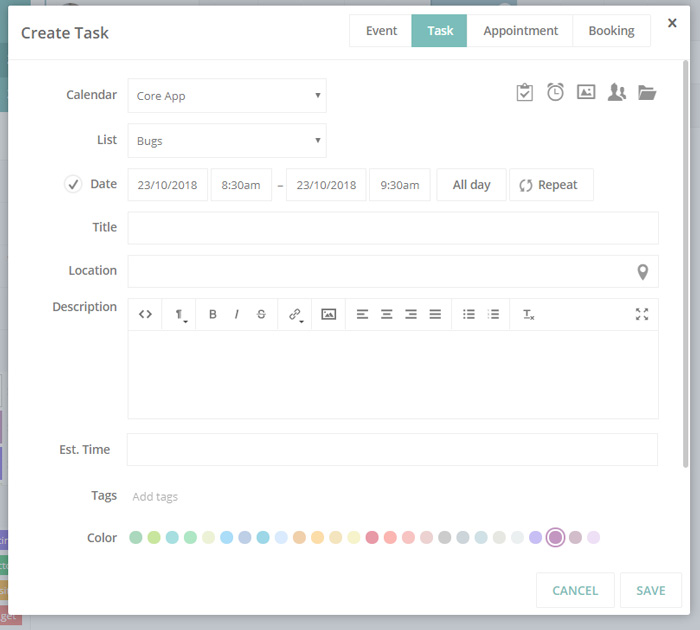Open the insert link menu
Screen dimensions: 700x630
click(x=295, y=315)
